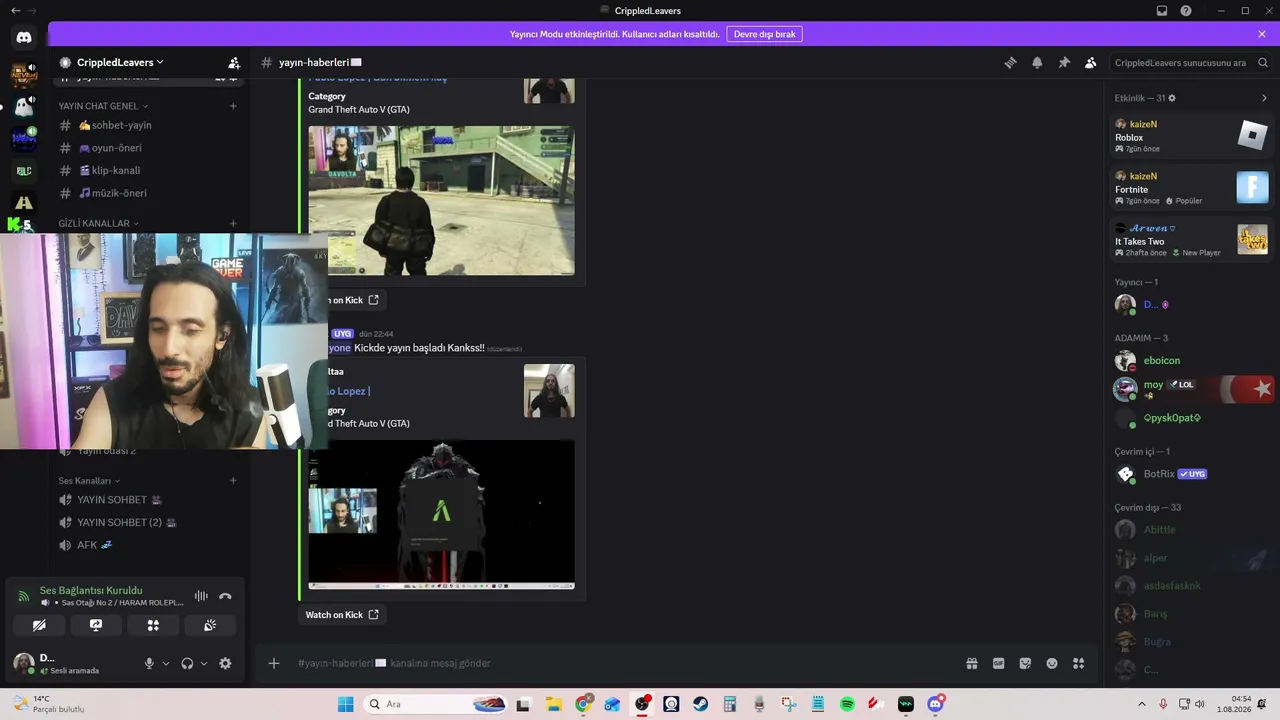Start an activity from the voice panel

pos(153,625)
